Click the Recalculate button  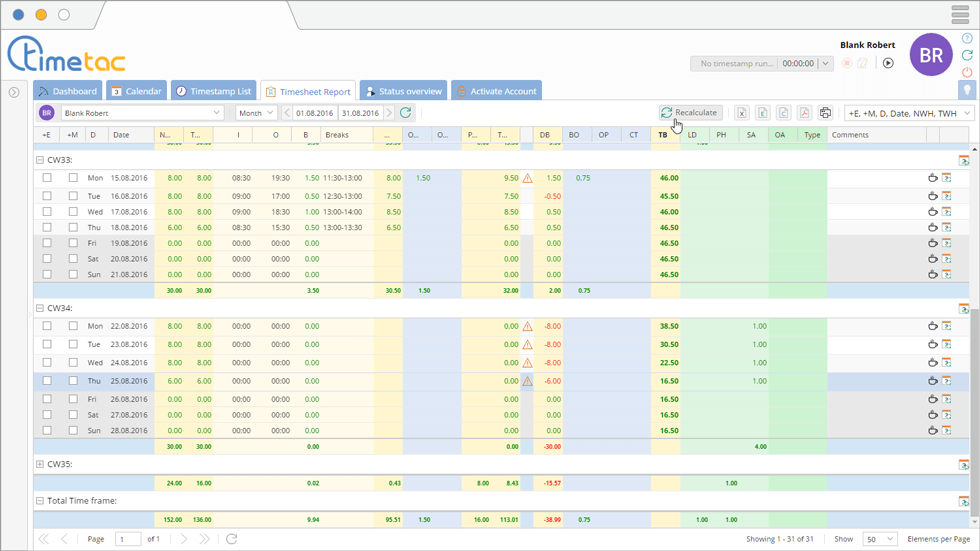pos(690,113)
